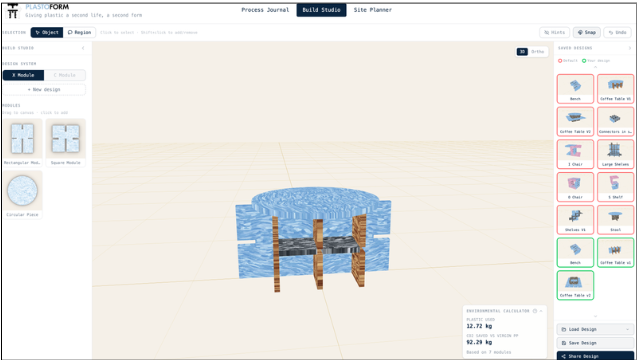Load the Large Shelves design
Viewport: 637px width, 360px height.
pyautogui.click(x=615, y=154)
